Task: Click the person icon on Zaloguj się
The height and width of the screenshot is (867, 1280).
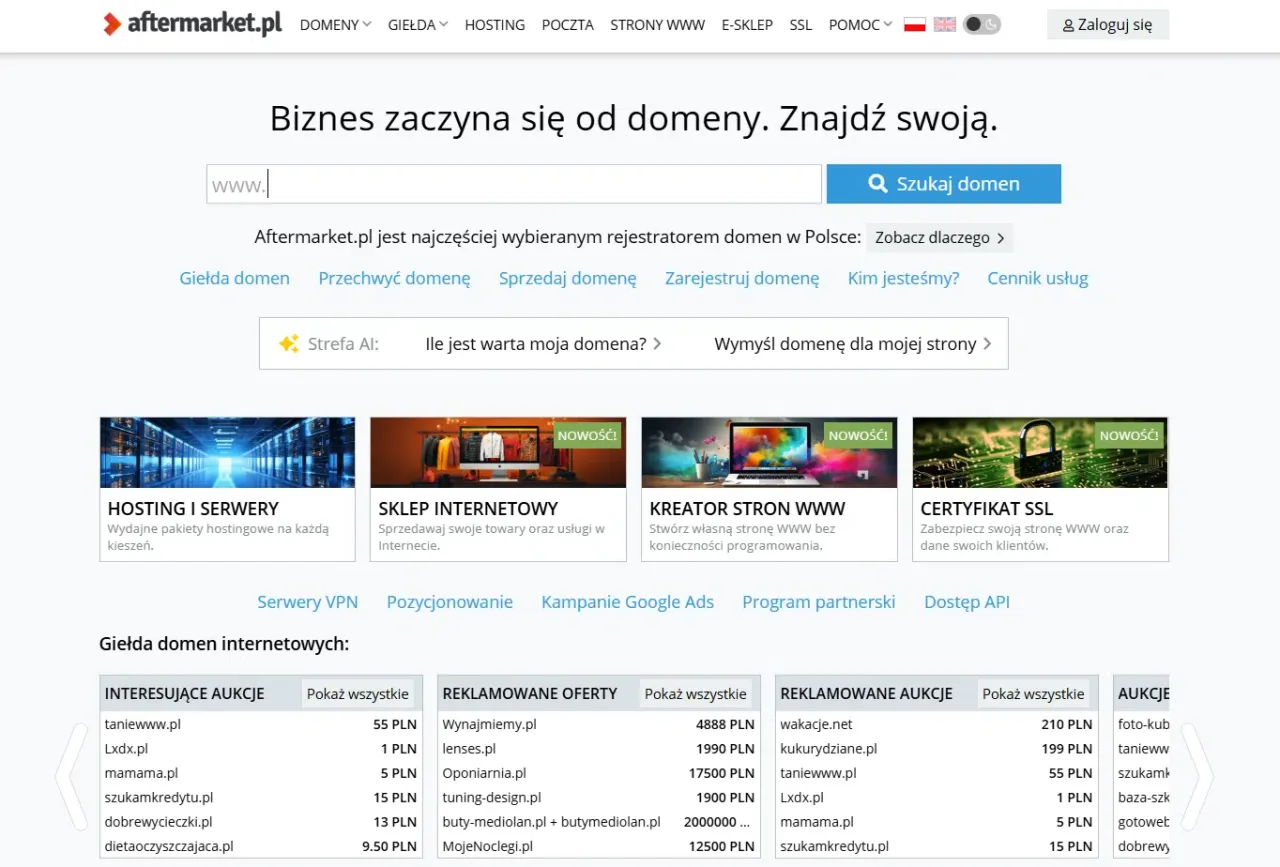Action: [1069, 24]
